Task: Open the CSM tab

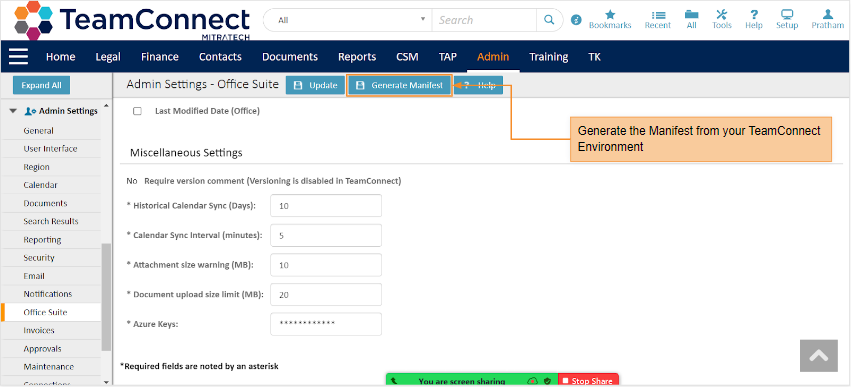Action: click(407, 56)
